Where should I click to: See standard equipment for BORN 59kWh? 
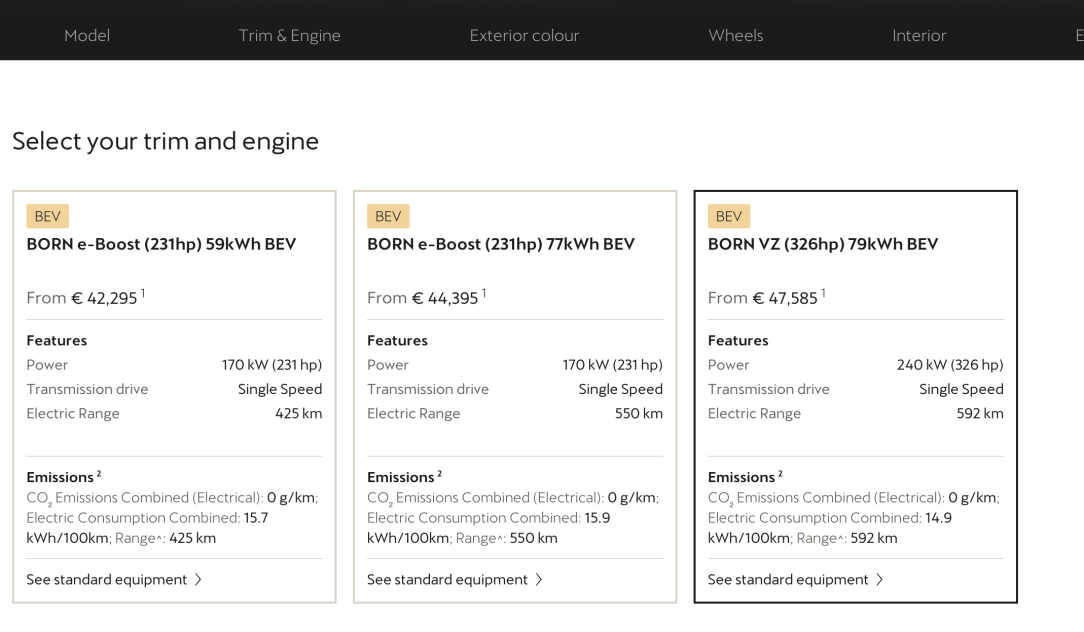coord(114,579)
